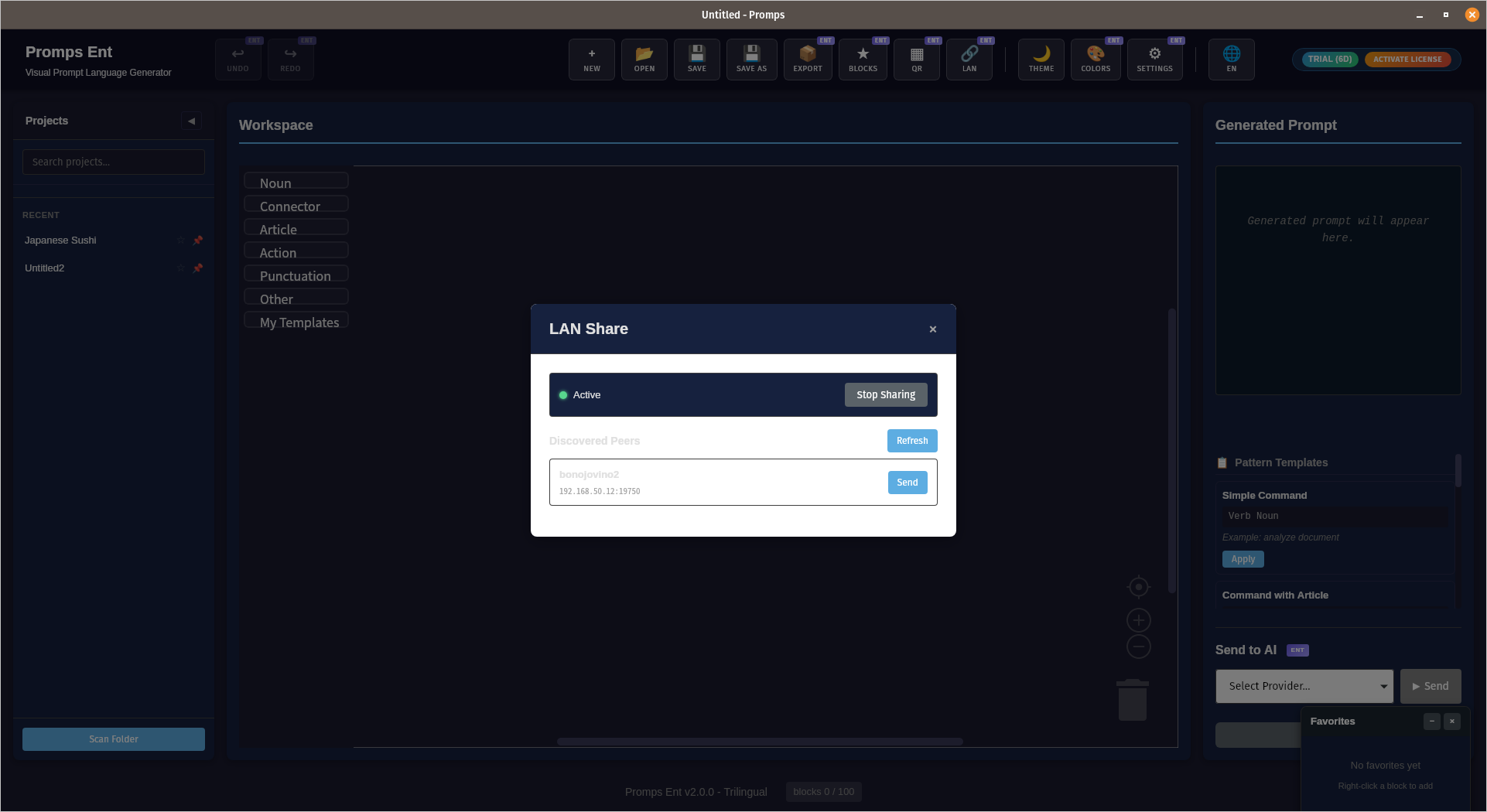Collapse the Projects panel arrow

click(x=191, y=121)
